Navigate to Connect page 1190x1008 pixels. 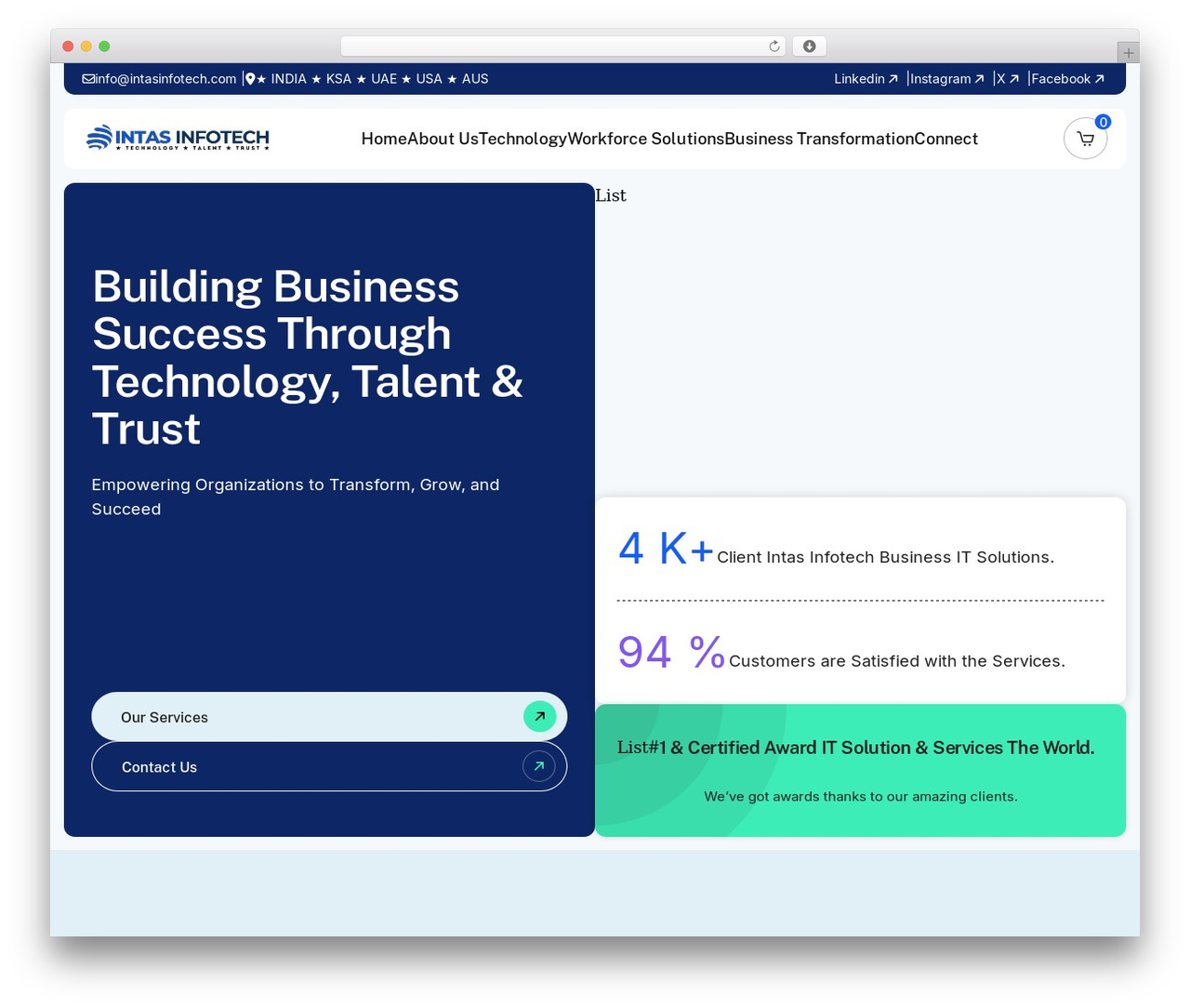945,139
